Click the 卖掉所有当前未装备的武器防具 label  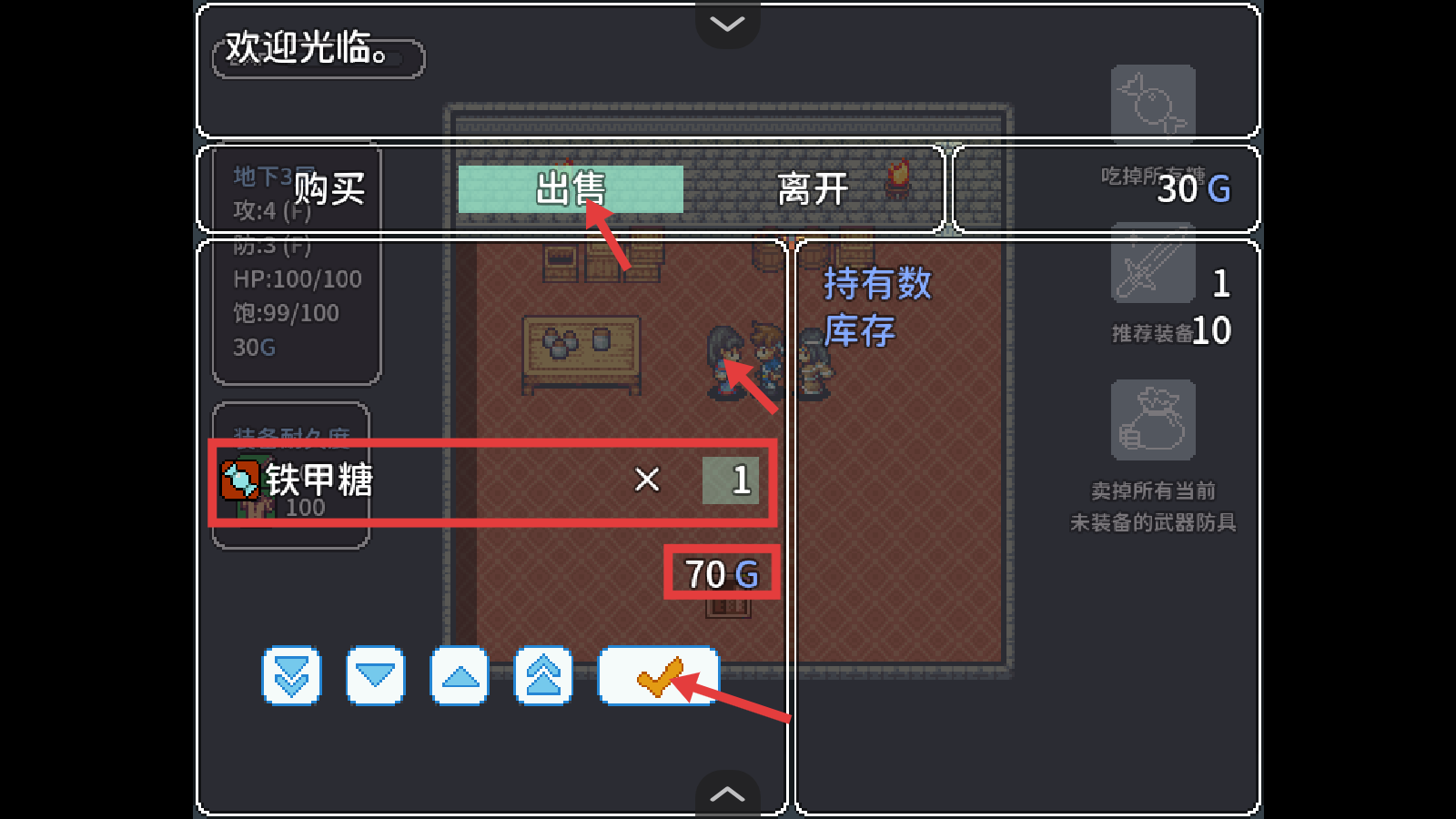pyautogui.click(x=1153, y=507)
